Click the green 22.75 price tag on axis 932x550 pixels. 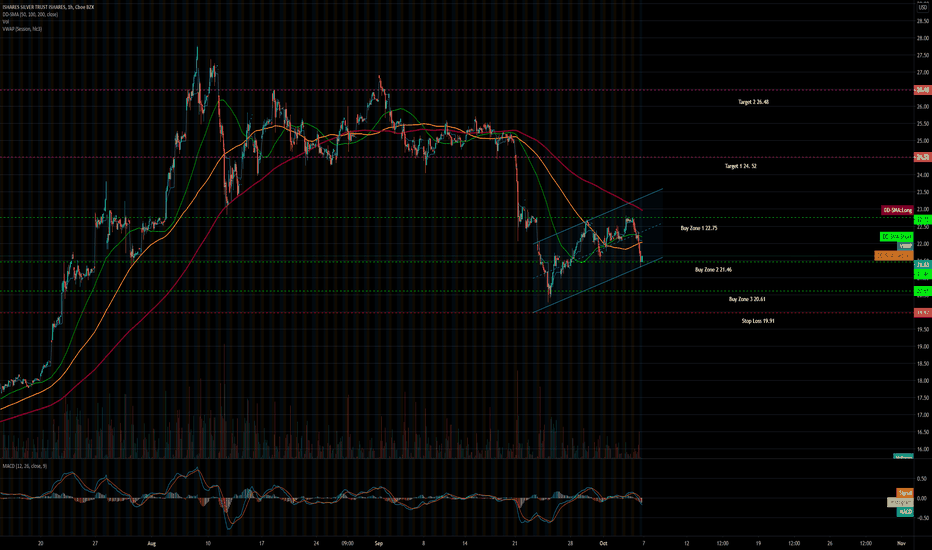click(922, 219)
